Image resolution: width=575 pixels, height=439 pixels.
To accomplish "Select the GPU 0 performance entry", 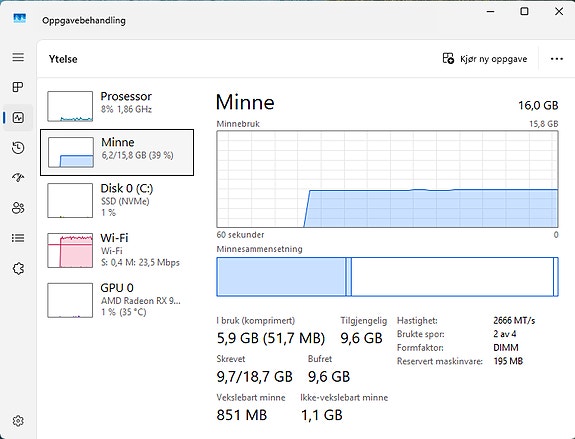I will 117,300.
